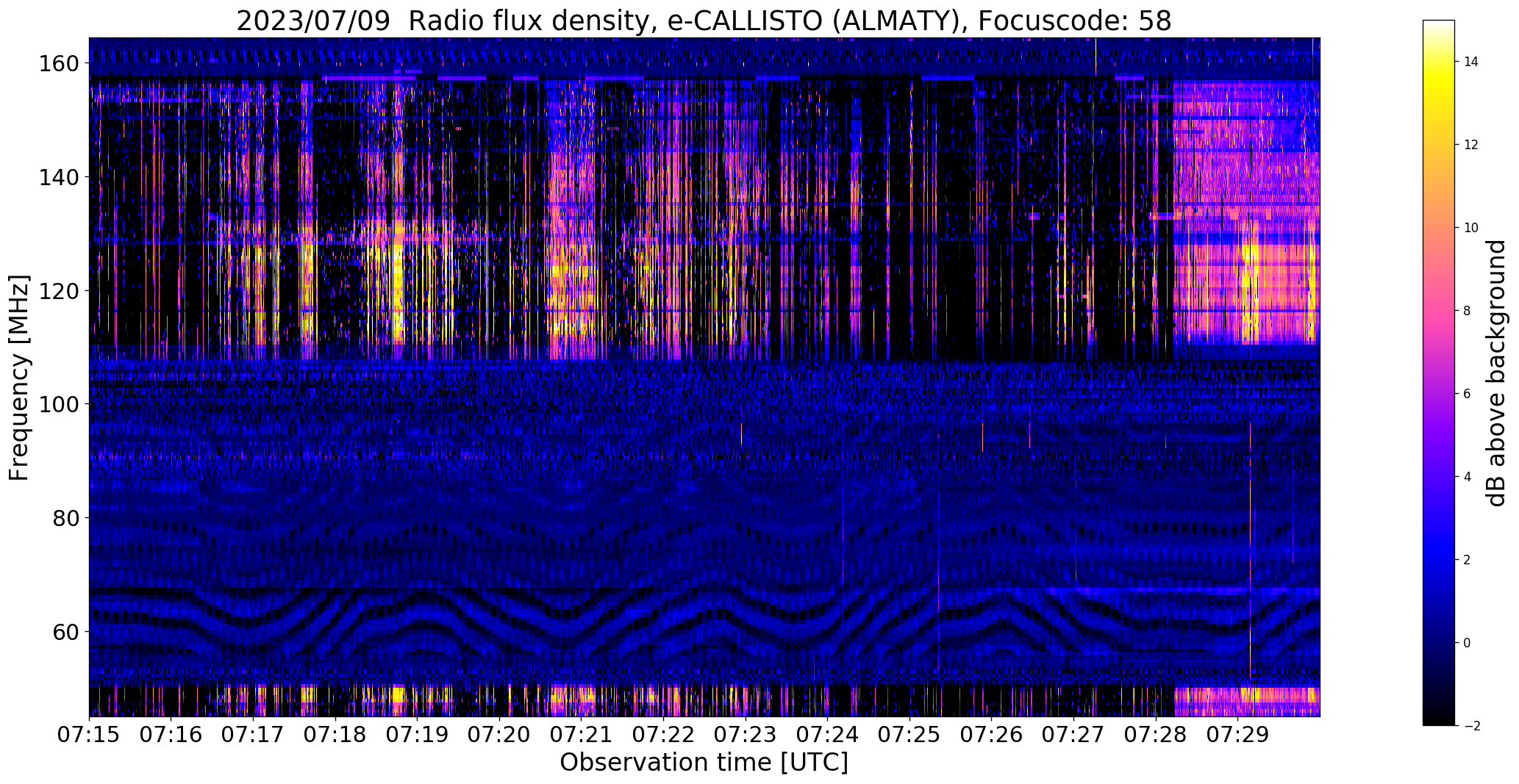This screenshot has width=1519, height=784.
Task: Click the 07:25 time tick label
Action: point(909,733)
